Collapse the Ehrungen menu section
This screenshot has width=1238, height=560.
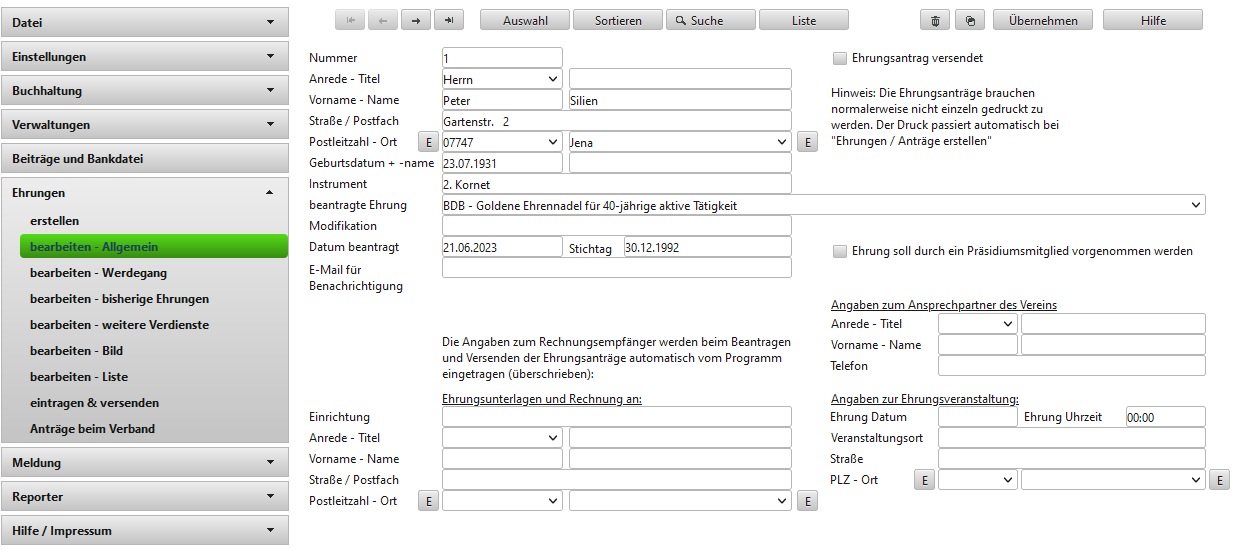click(x=145, y=192)
